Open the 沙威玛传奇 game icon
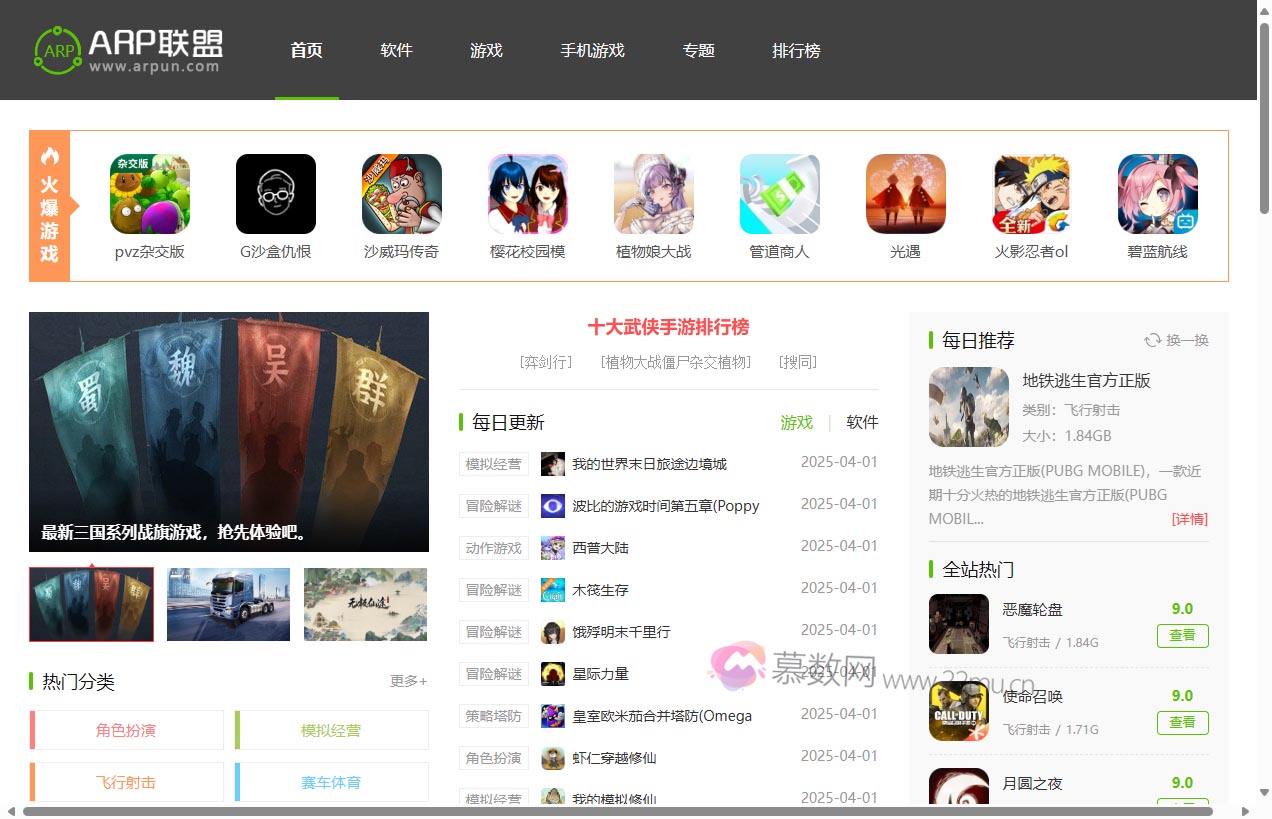 [x=402, y=194]
